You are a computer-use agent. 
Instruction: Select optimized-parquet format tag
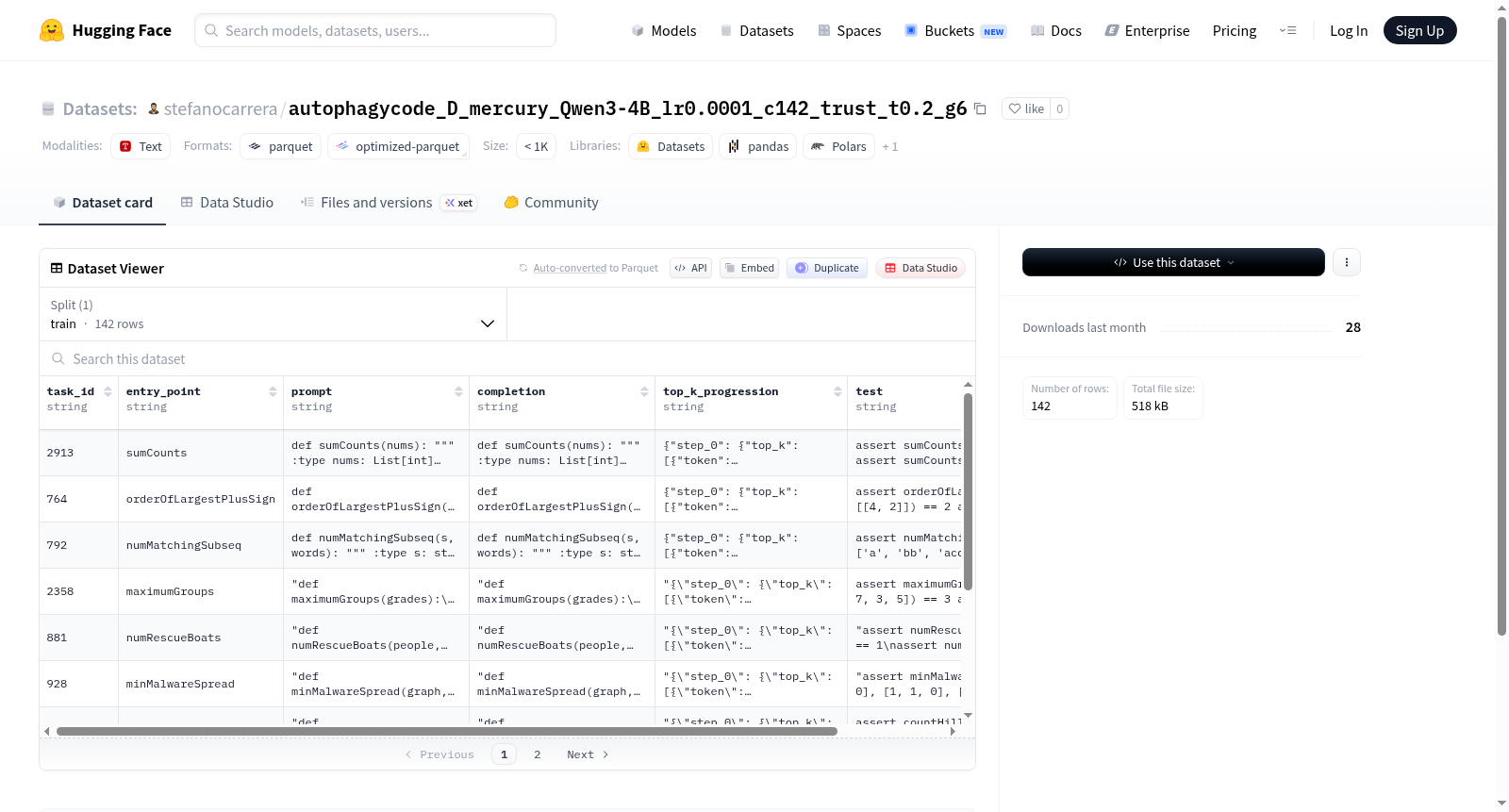point(398,146)
